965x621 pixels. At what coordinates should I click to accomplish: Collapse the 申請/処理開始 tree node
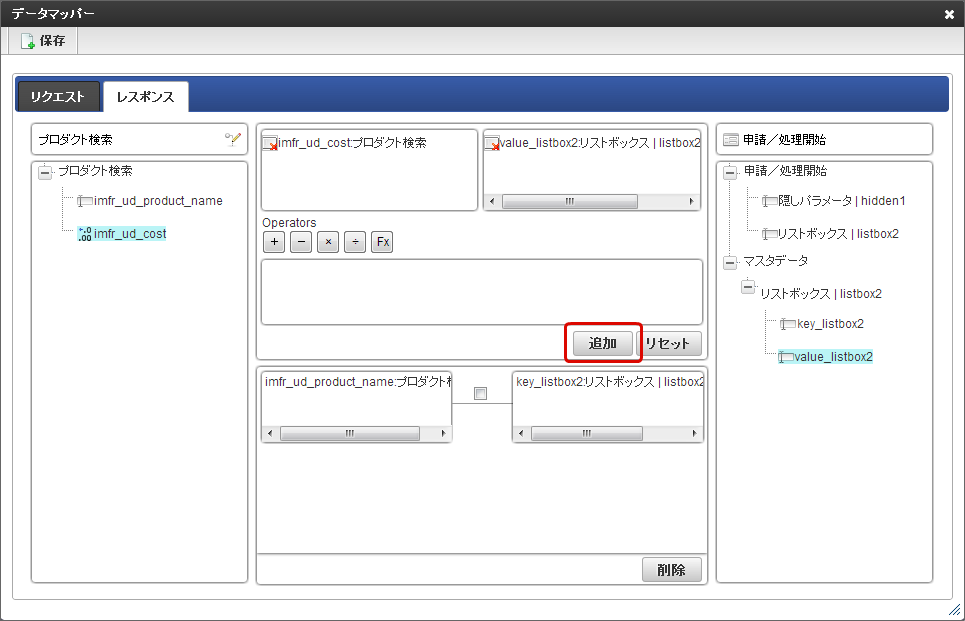tap(730, 172)
